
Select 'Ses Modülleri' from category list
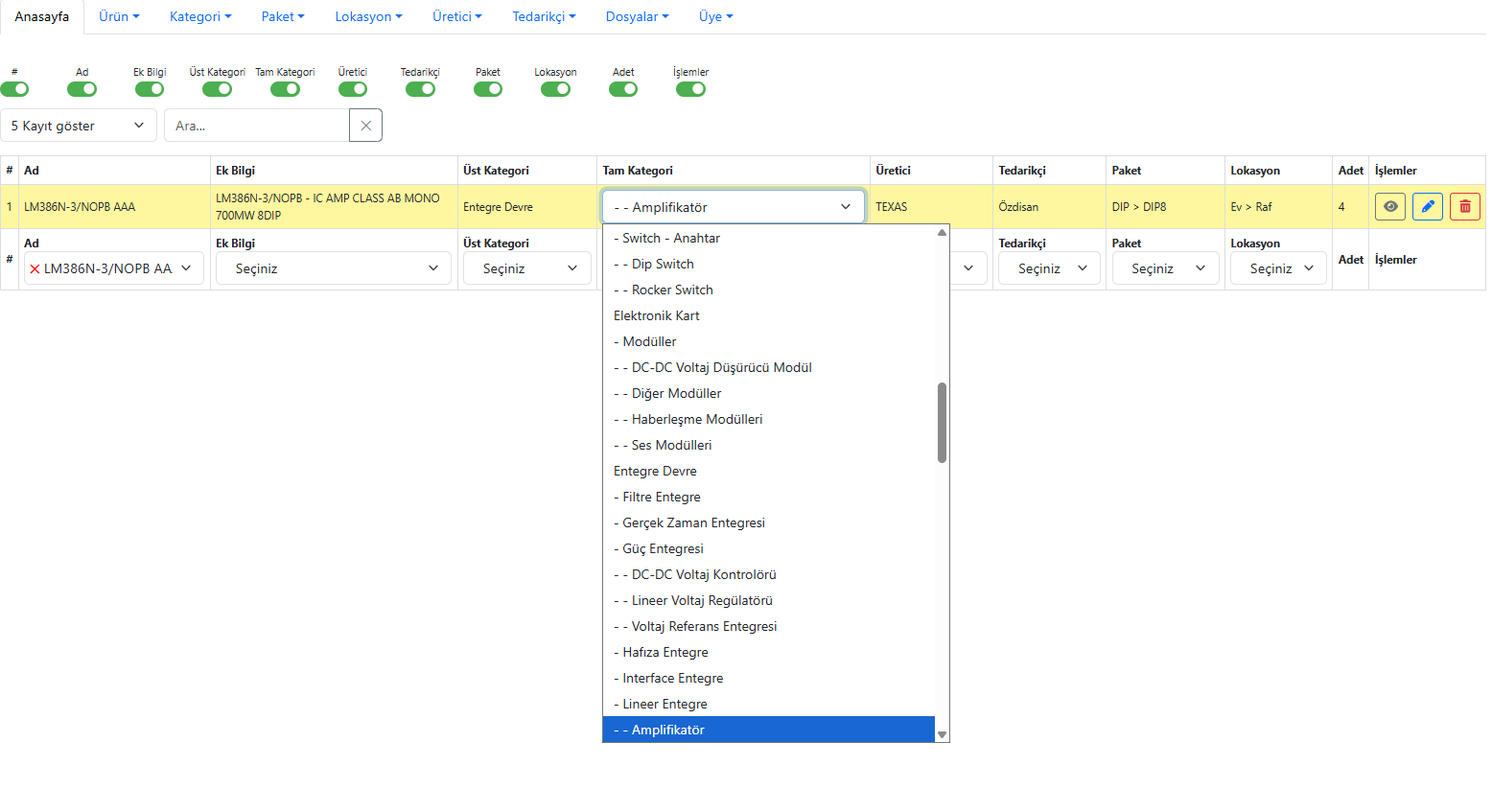(x=671, y=445)
